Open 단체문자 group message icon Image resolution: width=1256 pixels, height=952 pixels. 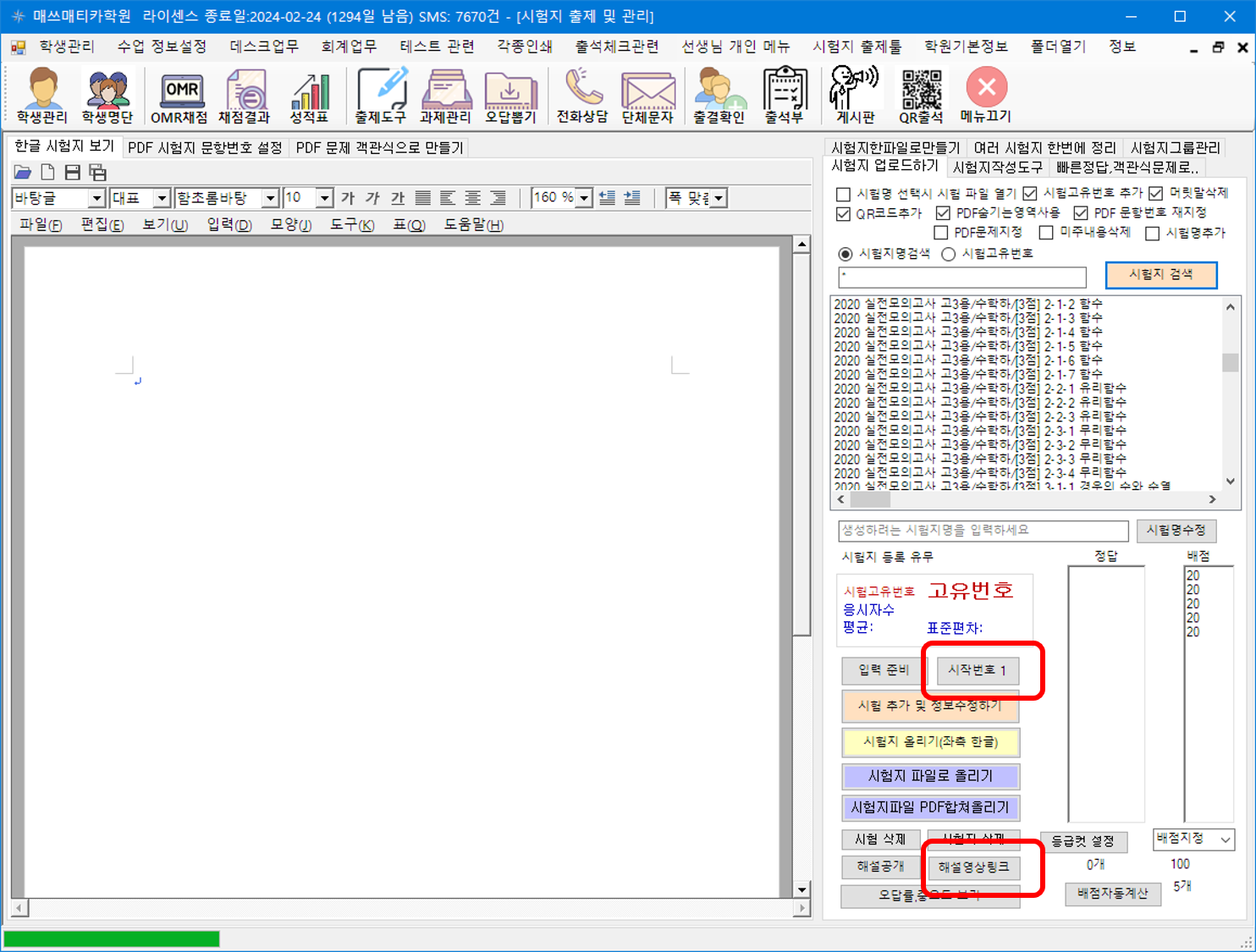click(x=647, y=96)
